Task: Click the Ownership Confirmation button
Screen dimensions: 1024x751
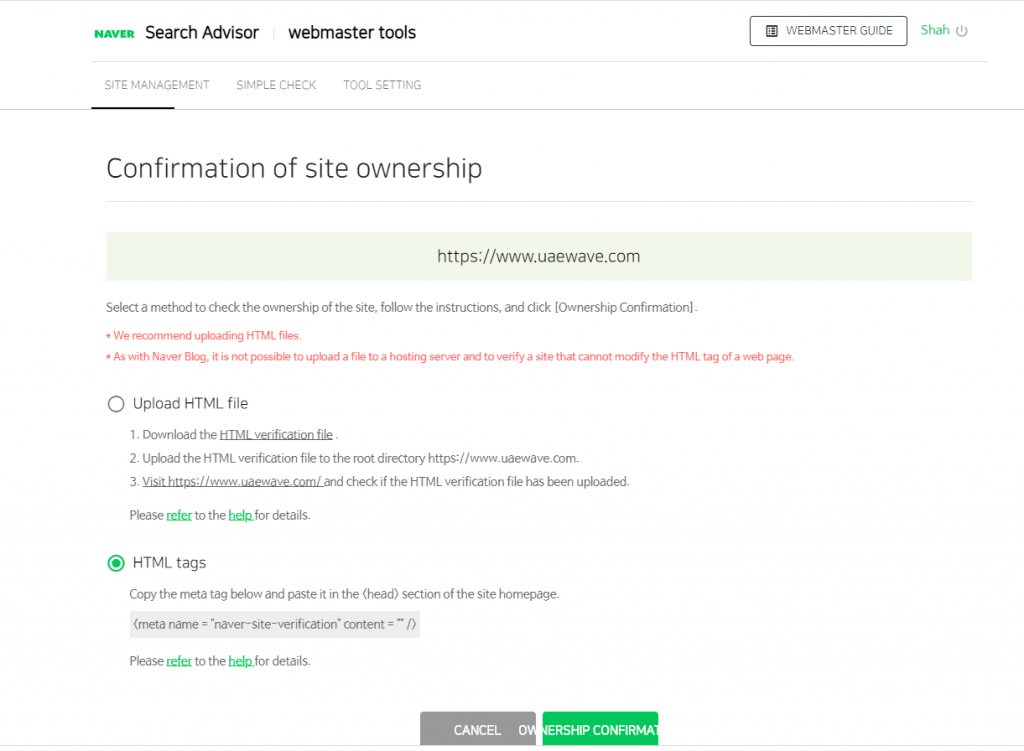Action: click(x=600, y=729)
